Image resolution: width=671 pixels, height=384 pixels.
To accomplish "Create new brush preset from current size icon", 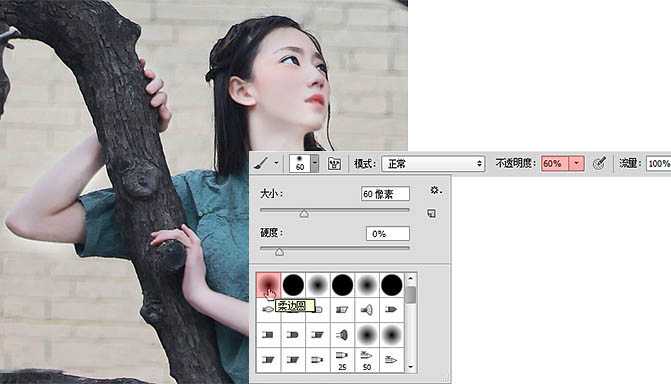I will click(432, 213).
